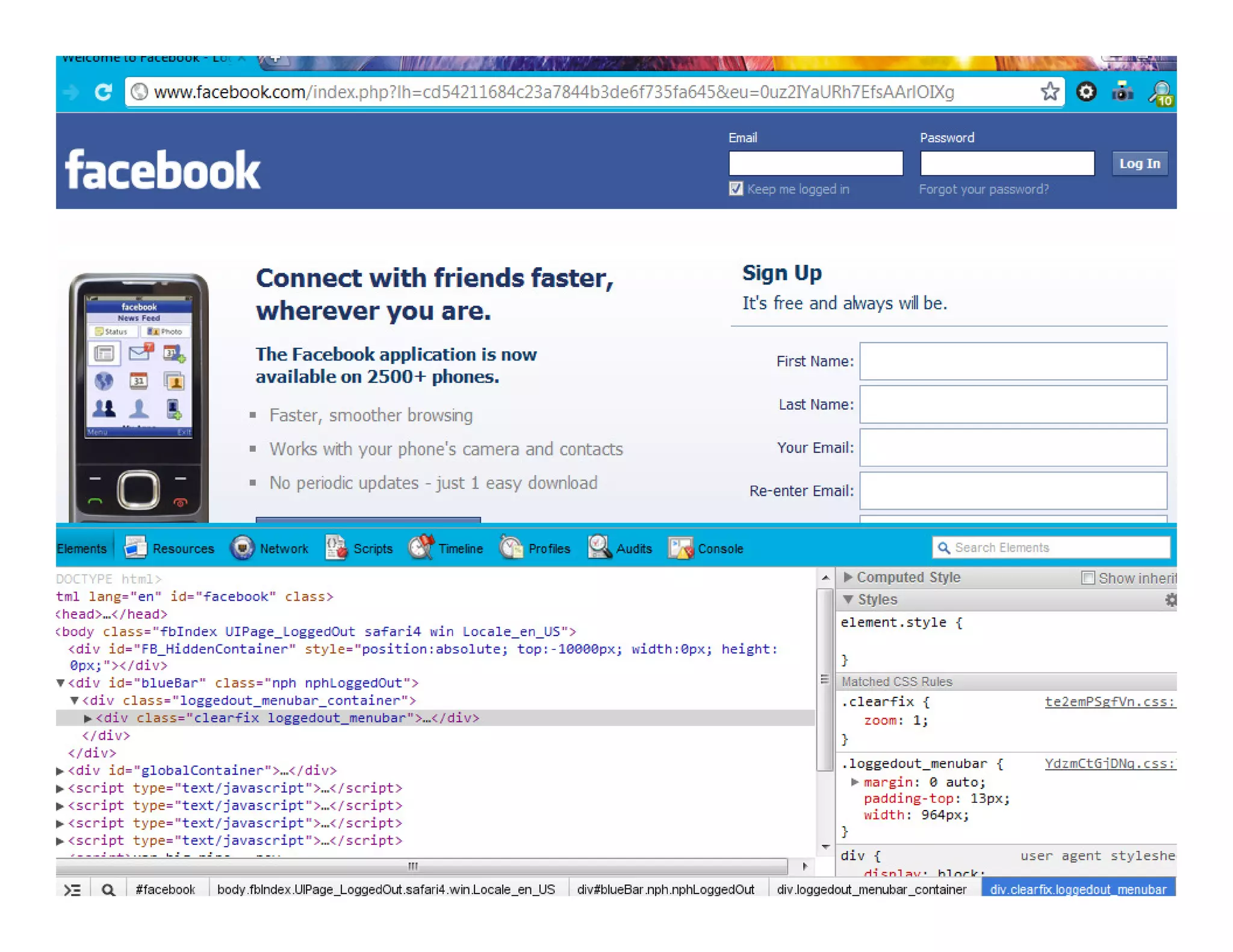Click the browser address bar URL
Screen dimensions: 1233x952
pyautogui.click(x=554, y=92)
